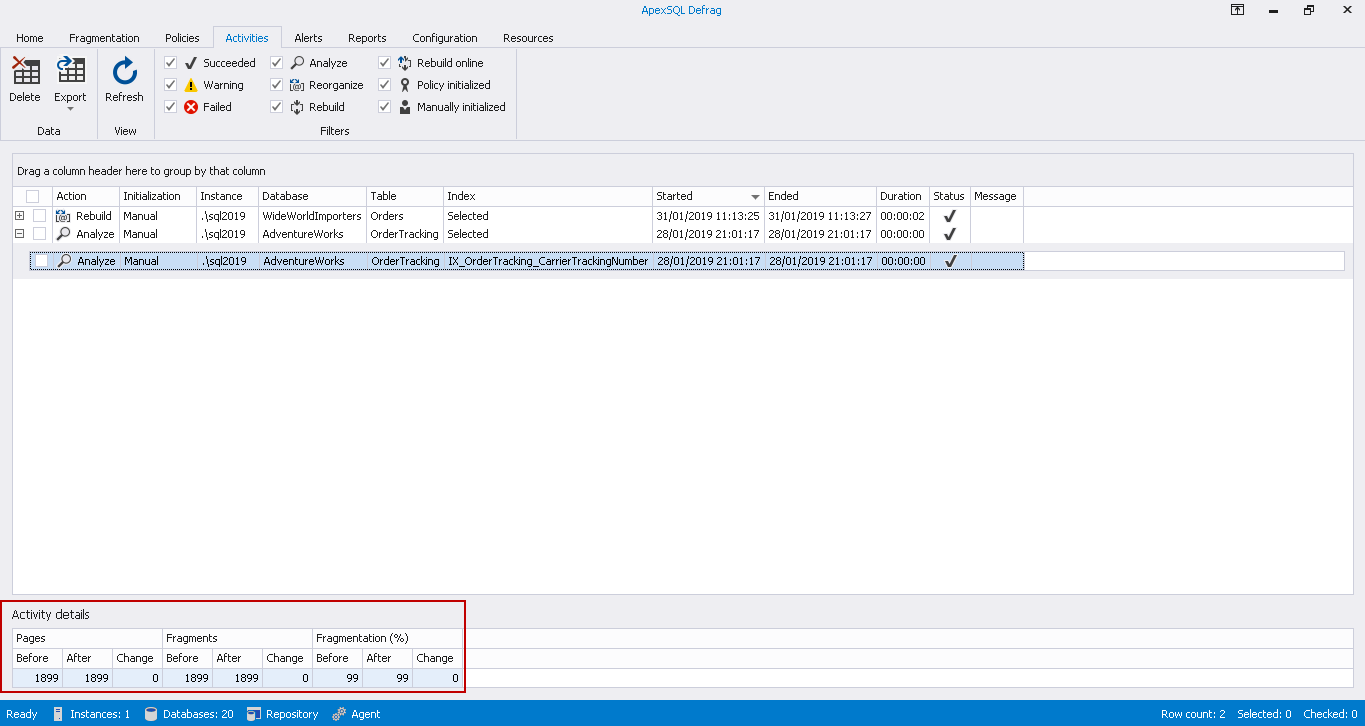The image size is (1365, 726).
Task: Click the Repository icon in status bar
Action: coord(253,713)
